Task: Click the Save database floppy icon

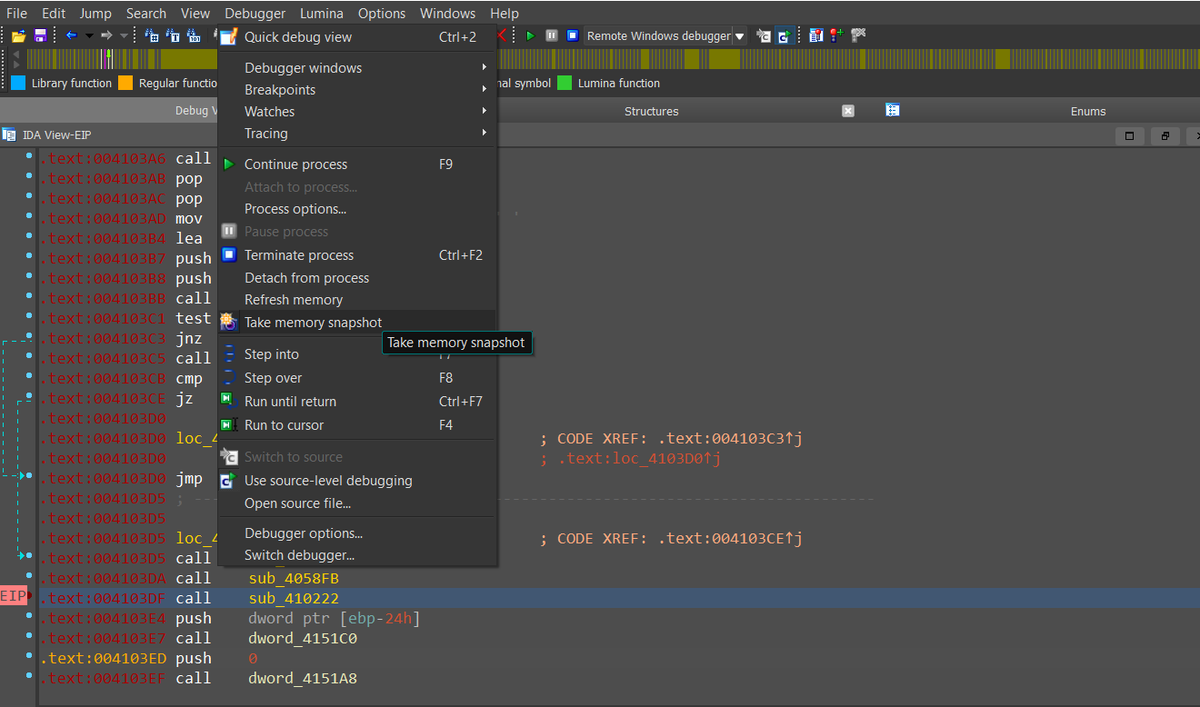Action: [x=40, y=36]
